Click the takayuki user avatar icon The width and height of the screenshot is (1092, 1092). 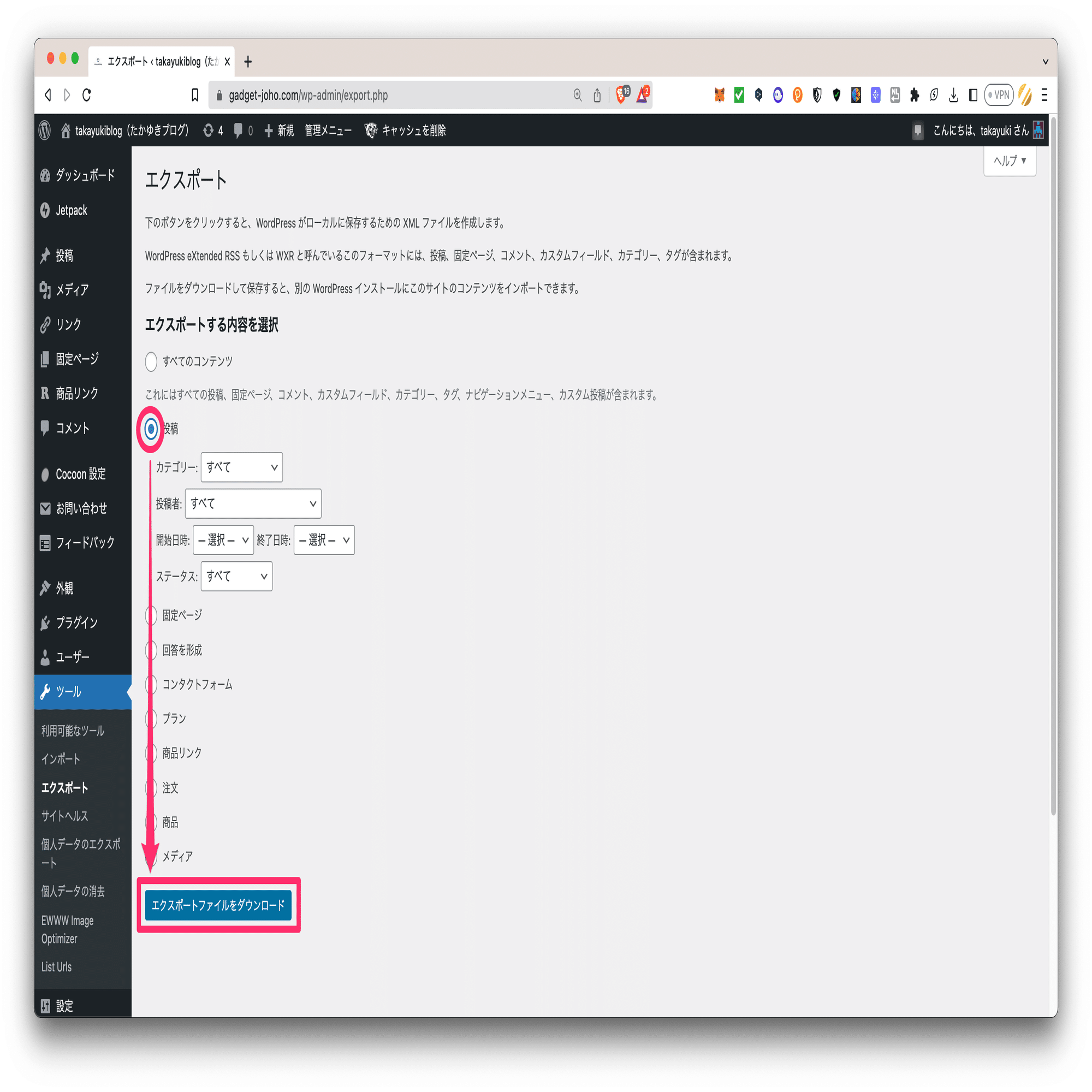pos(1039,130)
